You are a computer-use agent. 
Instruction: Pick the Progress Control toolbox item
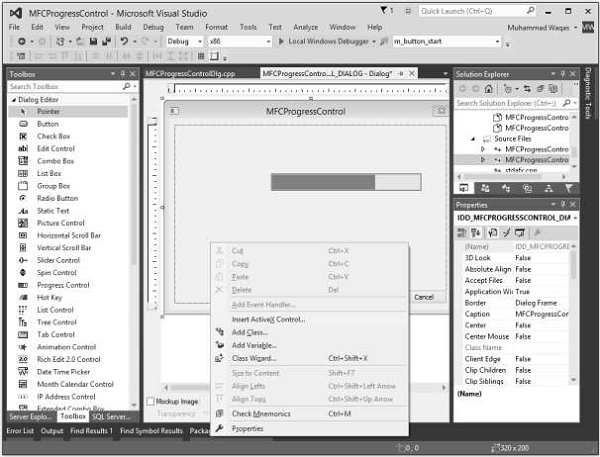62,285
